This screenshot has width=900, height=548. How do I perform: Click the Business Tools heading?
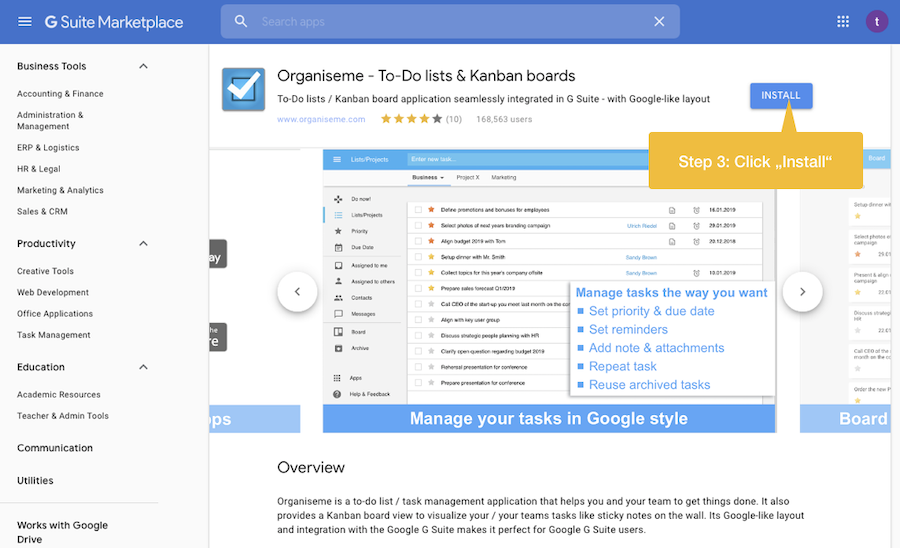coord(52,66)
